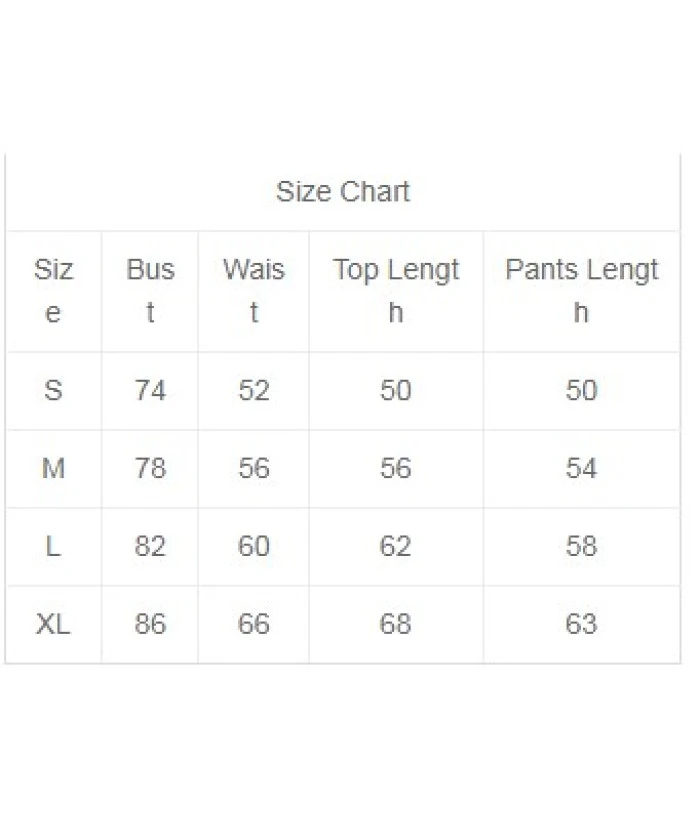The height and width of the screenshot is (823, 700).
Task: Click bust value 74 for size S
Action: [150, 390]
